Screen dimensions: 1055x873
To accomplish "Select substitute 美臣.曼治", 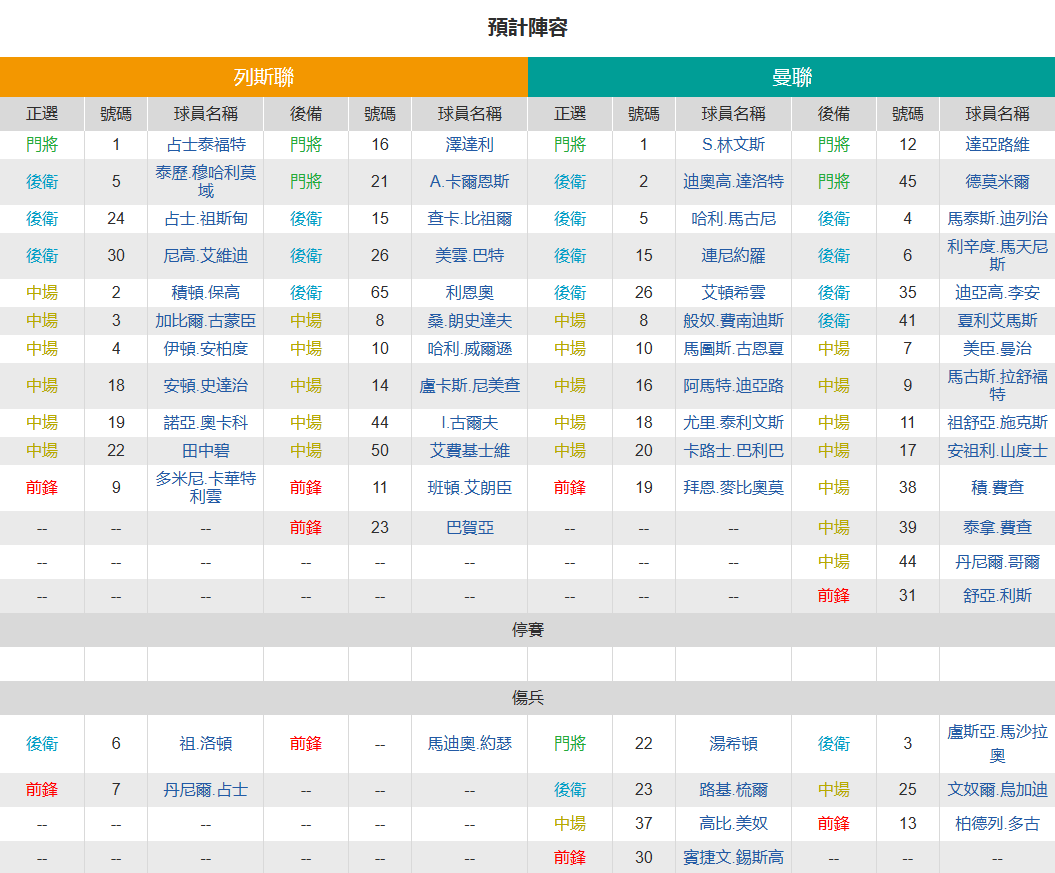I will point(997,348).
